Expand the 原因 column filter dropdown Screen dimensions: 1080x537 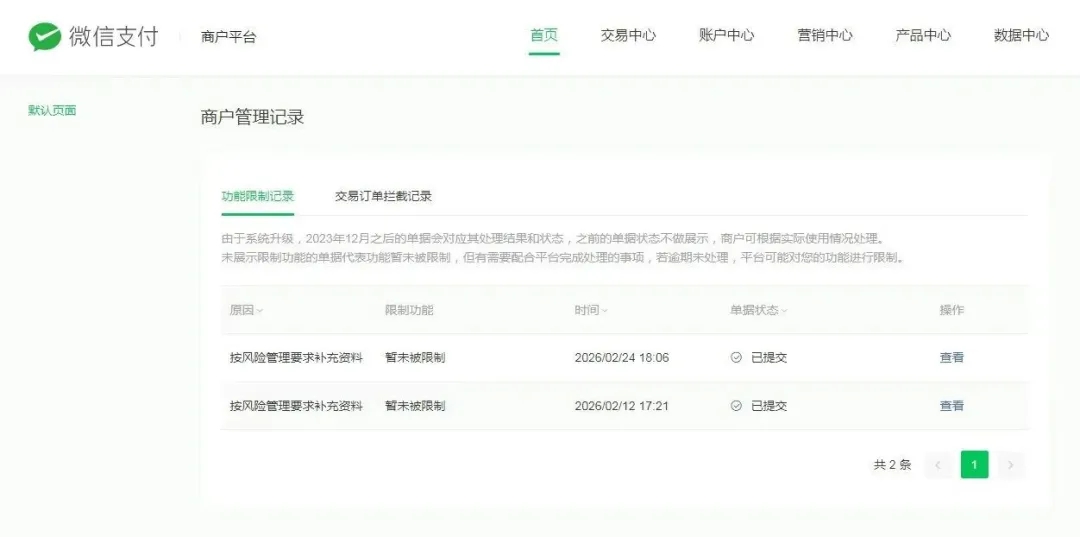coord(260,311)
